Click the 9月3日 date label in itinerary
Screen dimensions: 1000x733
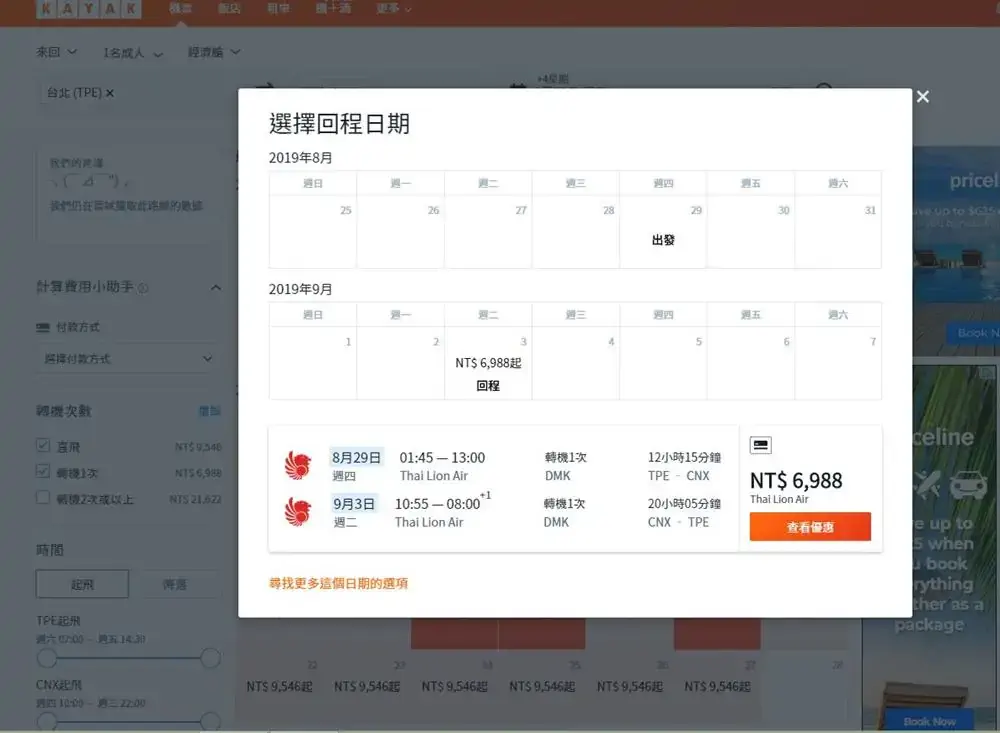pyautogui.click(x=354, y=504)
